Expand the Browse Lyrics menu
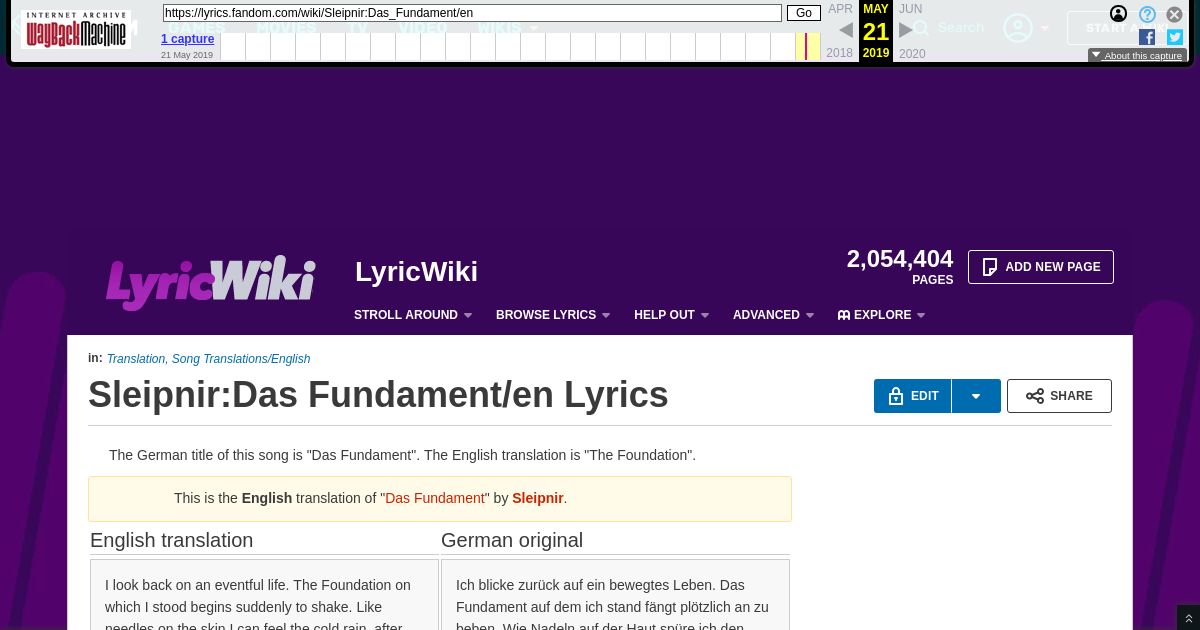The image size is (1200, 630). click(x=553, y=315)
